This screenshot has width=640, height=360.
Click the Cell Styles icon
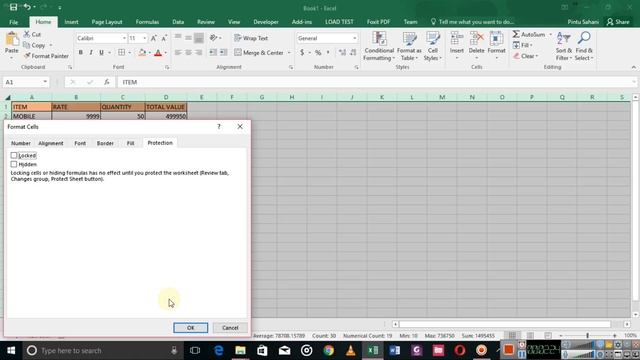point(433,39)
